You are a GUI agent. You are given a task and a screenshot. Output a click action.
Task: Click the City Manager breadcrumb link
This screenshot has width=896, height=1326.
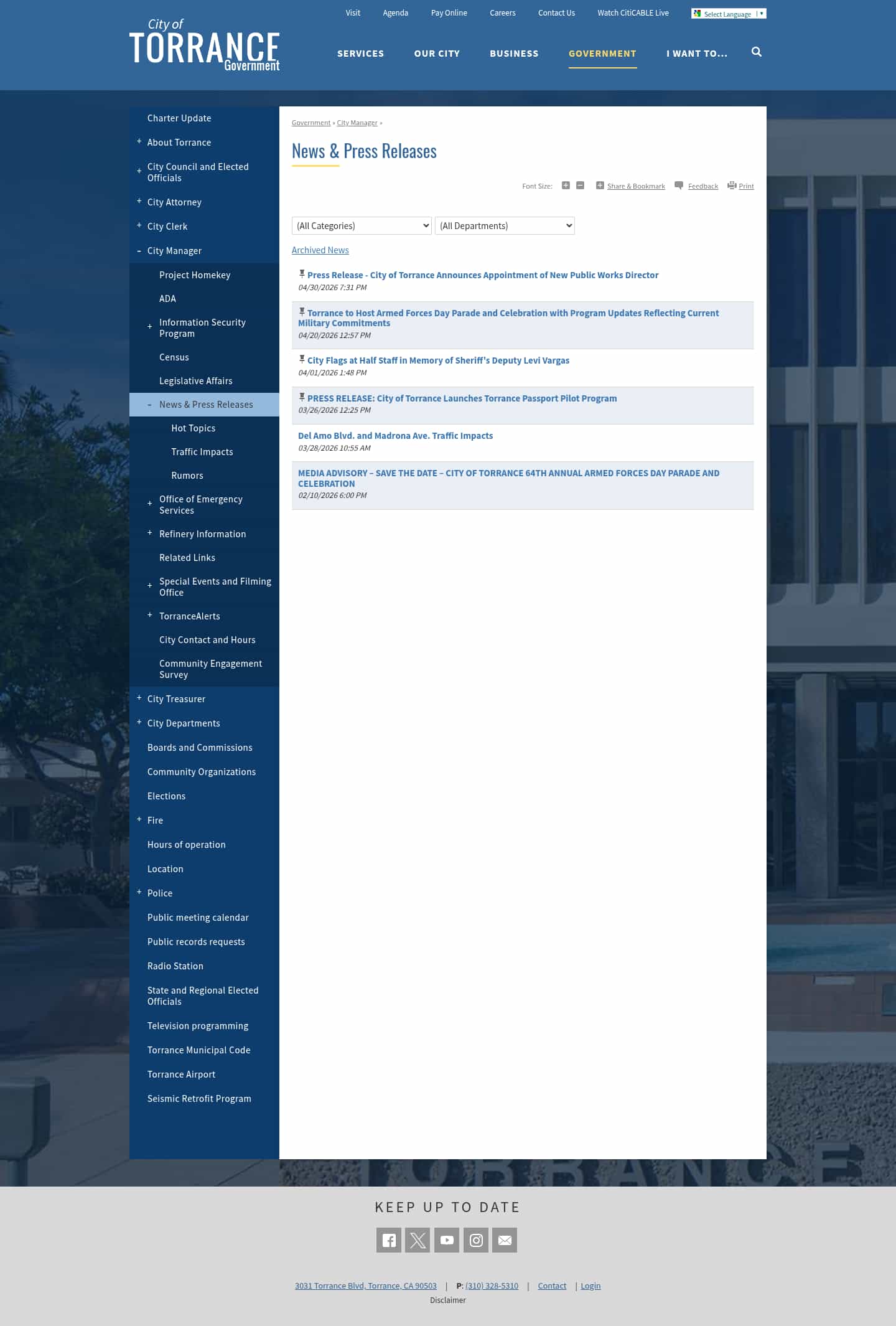tap(357, 123)
